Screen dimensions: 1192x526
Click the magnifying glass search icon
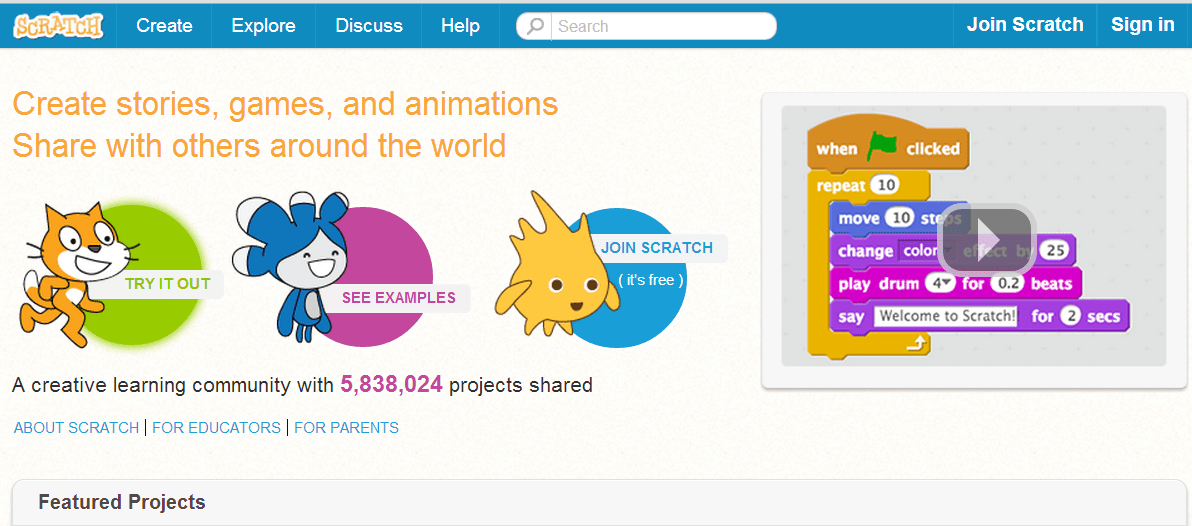click(x=536, y=26)
